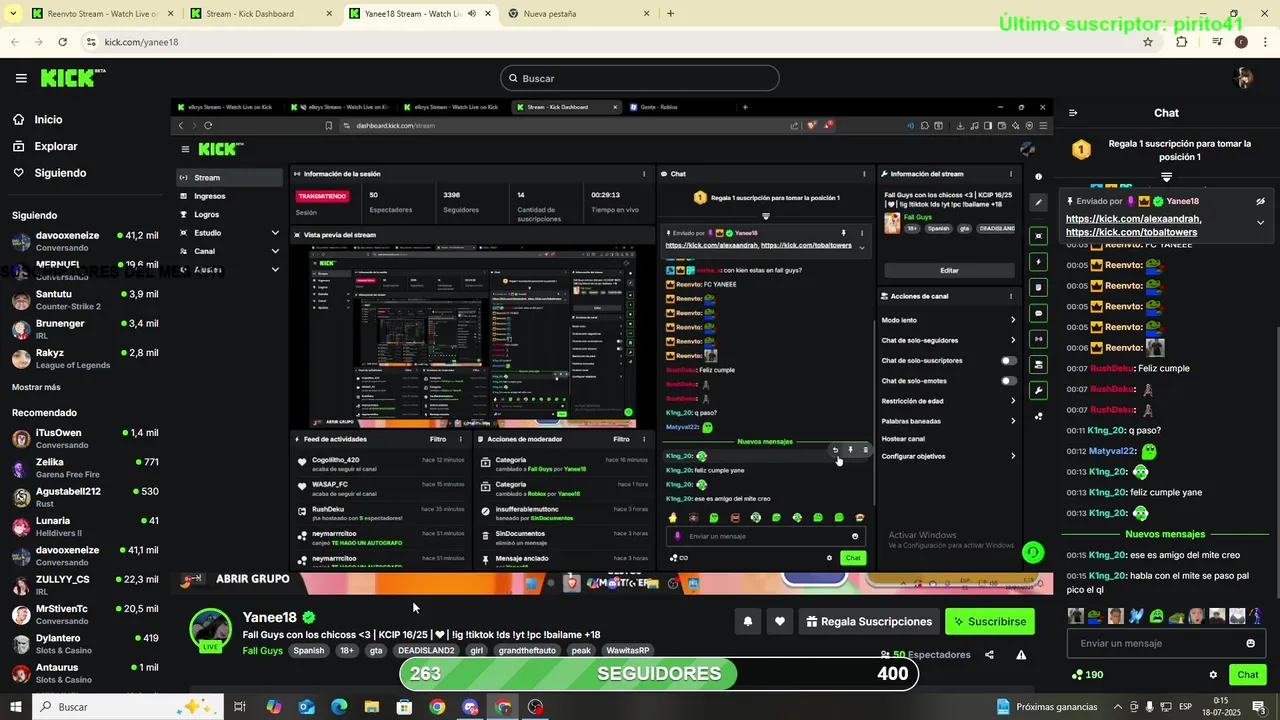Click the Buscar search bar
The image size is (1280, 720).
point(640,78)
